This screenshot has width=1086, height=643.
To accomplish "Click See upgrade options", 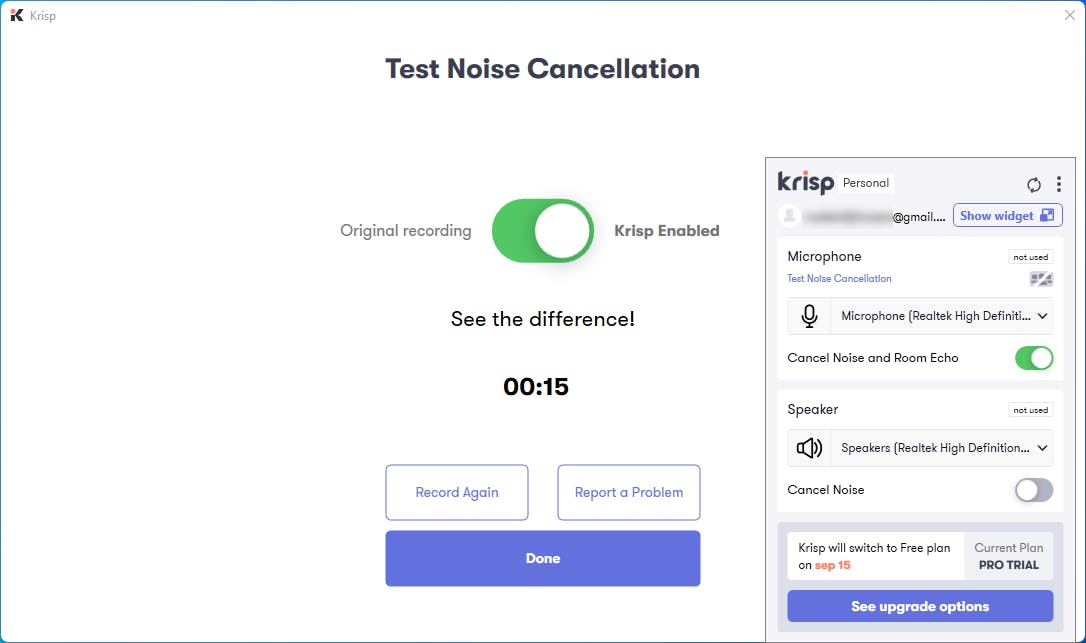I will click(920, 606).
